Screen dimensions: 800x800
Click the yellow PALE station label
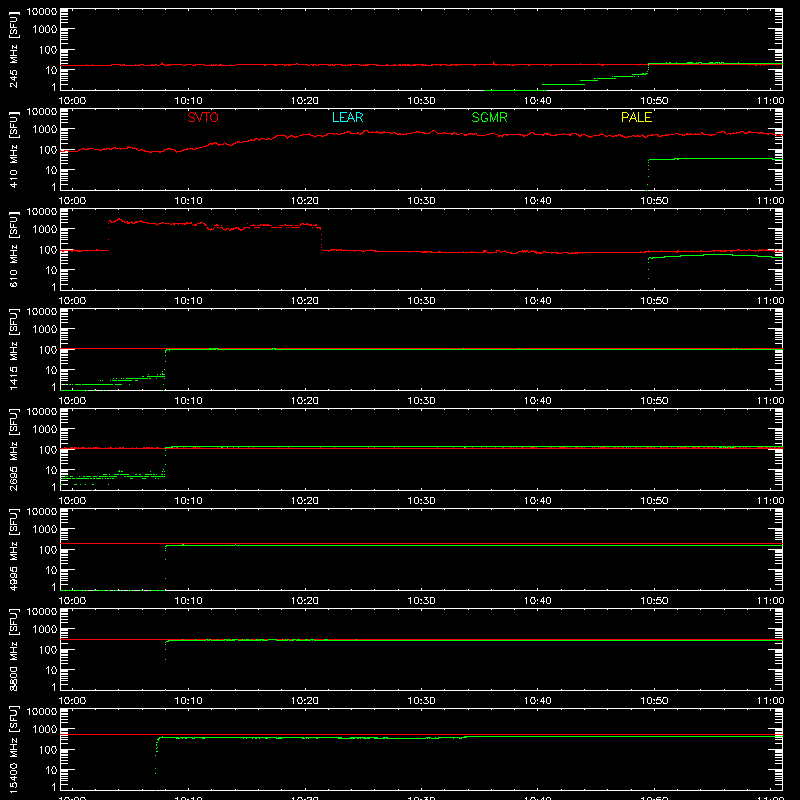pyautogui.click(x=636, y=117)
